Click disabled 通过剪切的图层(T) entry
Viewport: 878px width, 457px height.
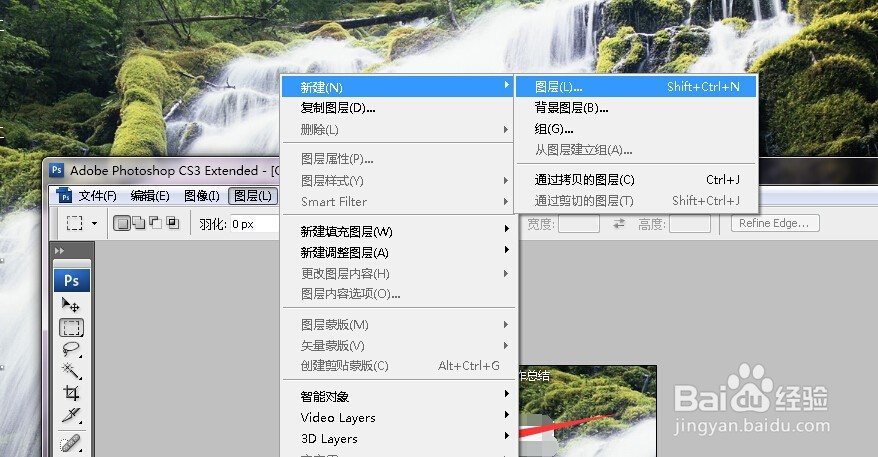pos(636,200)
